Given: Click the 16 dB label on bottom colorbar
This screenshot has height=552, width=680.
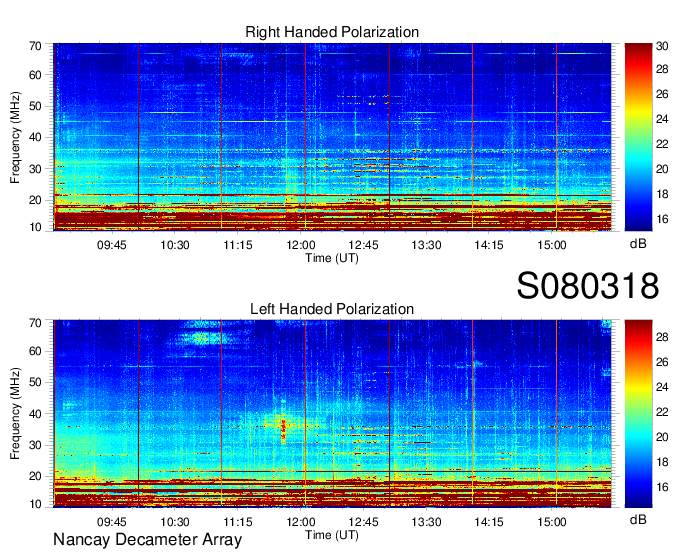Looking at the screenshot, I should [x=662, y=487].
